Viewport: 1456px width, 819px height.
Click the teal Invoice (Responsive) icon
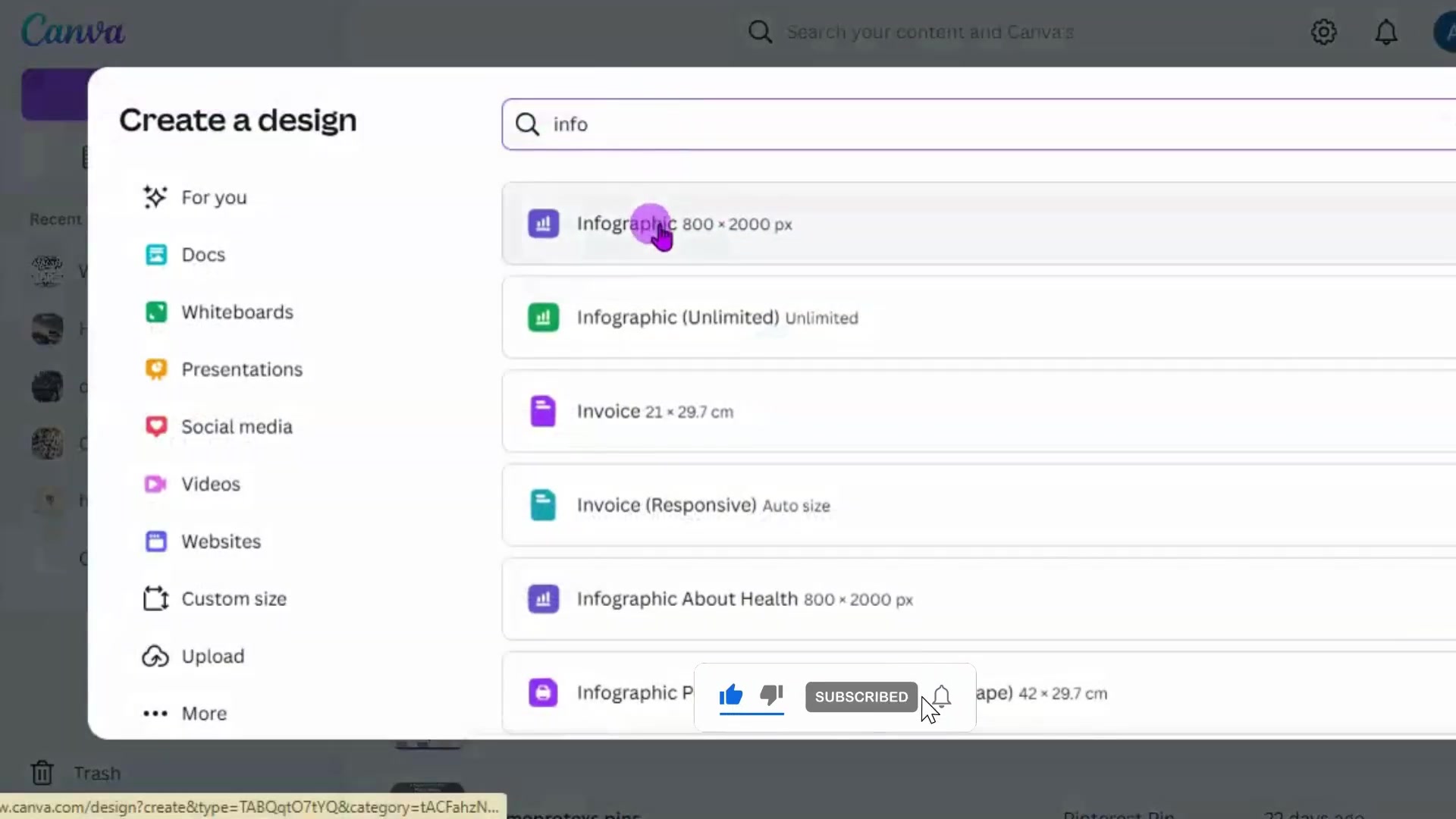(x=543, y=505)
